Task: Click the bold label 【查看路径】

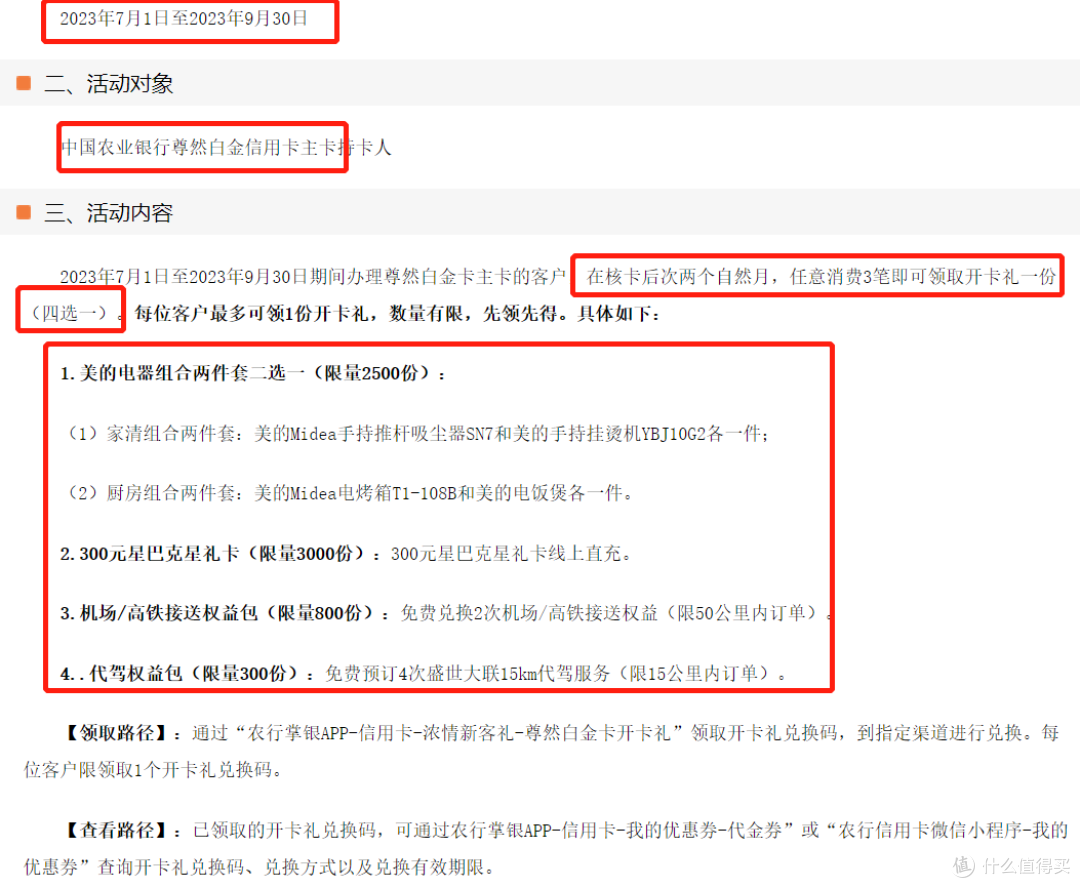Action: pyautogui.click(x=116, y=831)
